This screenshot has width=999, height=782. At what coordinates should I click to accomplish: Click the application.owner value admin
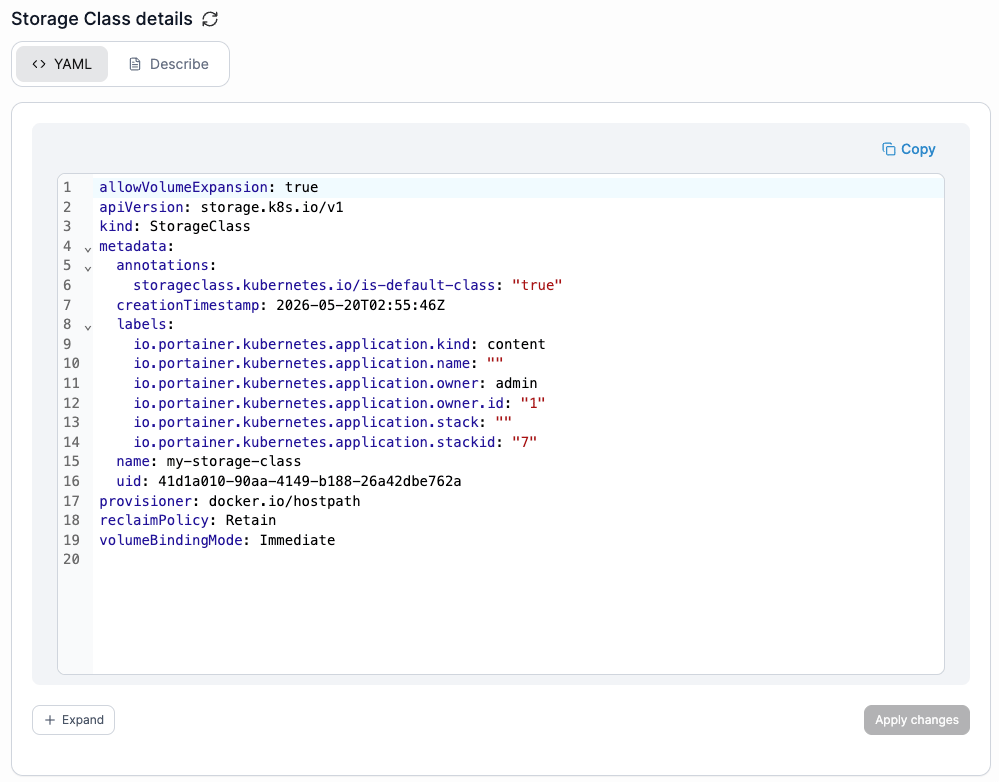pyautogui.click(x=516, y=383)
